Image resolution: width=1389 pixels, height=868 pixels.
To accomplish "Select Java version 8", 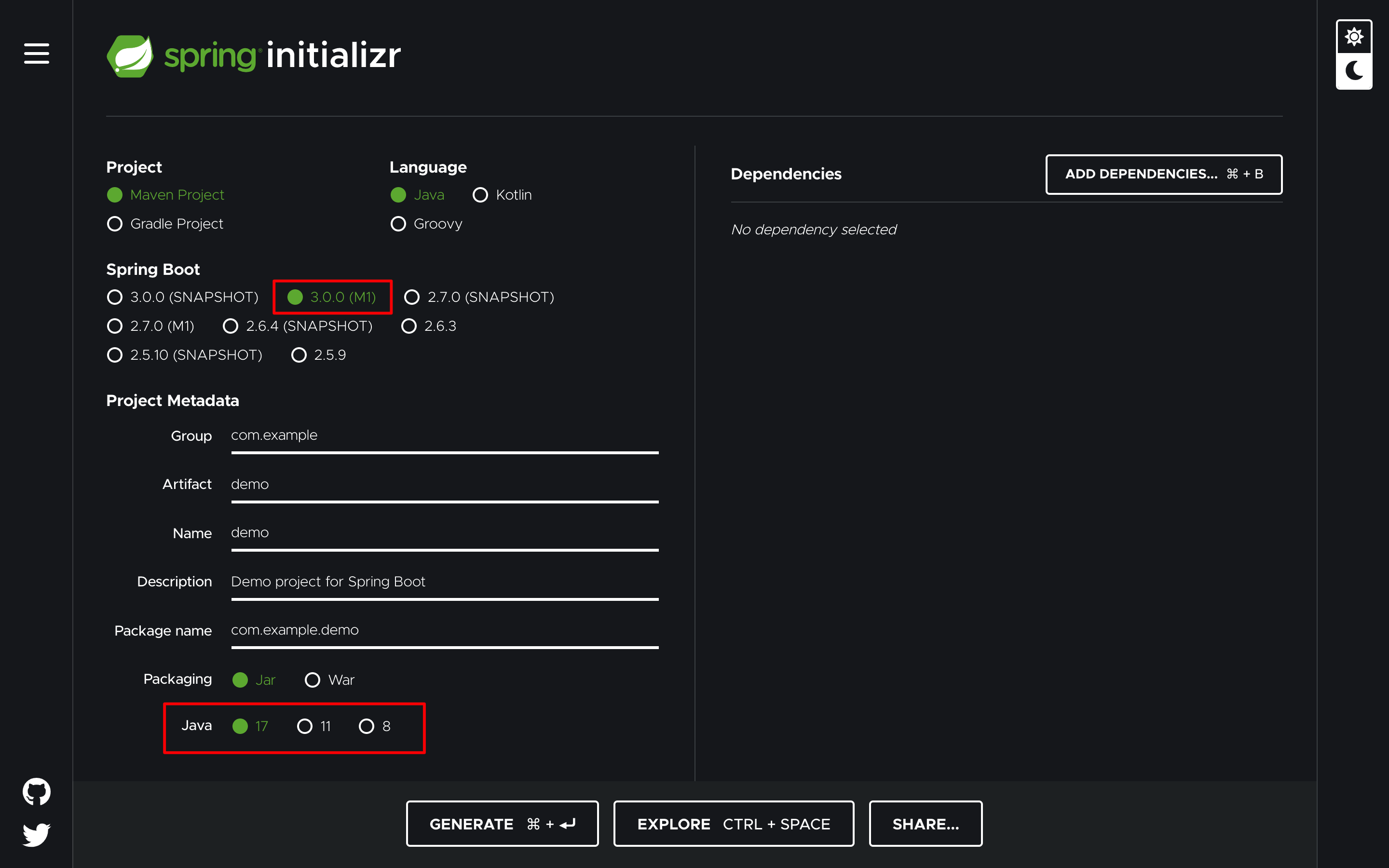I will (375, 726).
